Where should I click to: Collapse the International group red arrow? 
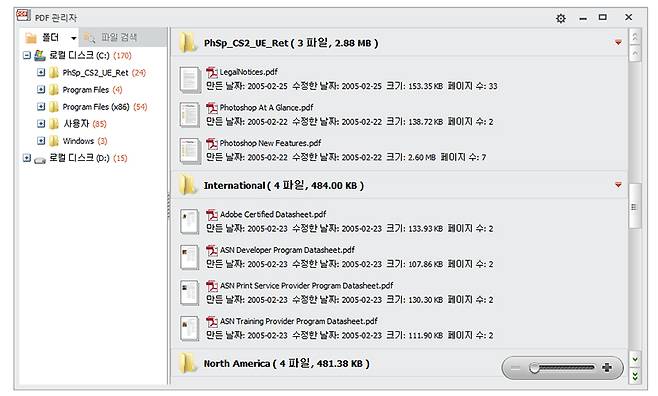click(618, 185)
